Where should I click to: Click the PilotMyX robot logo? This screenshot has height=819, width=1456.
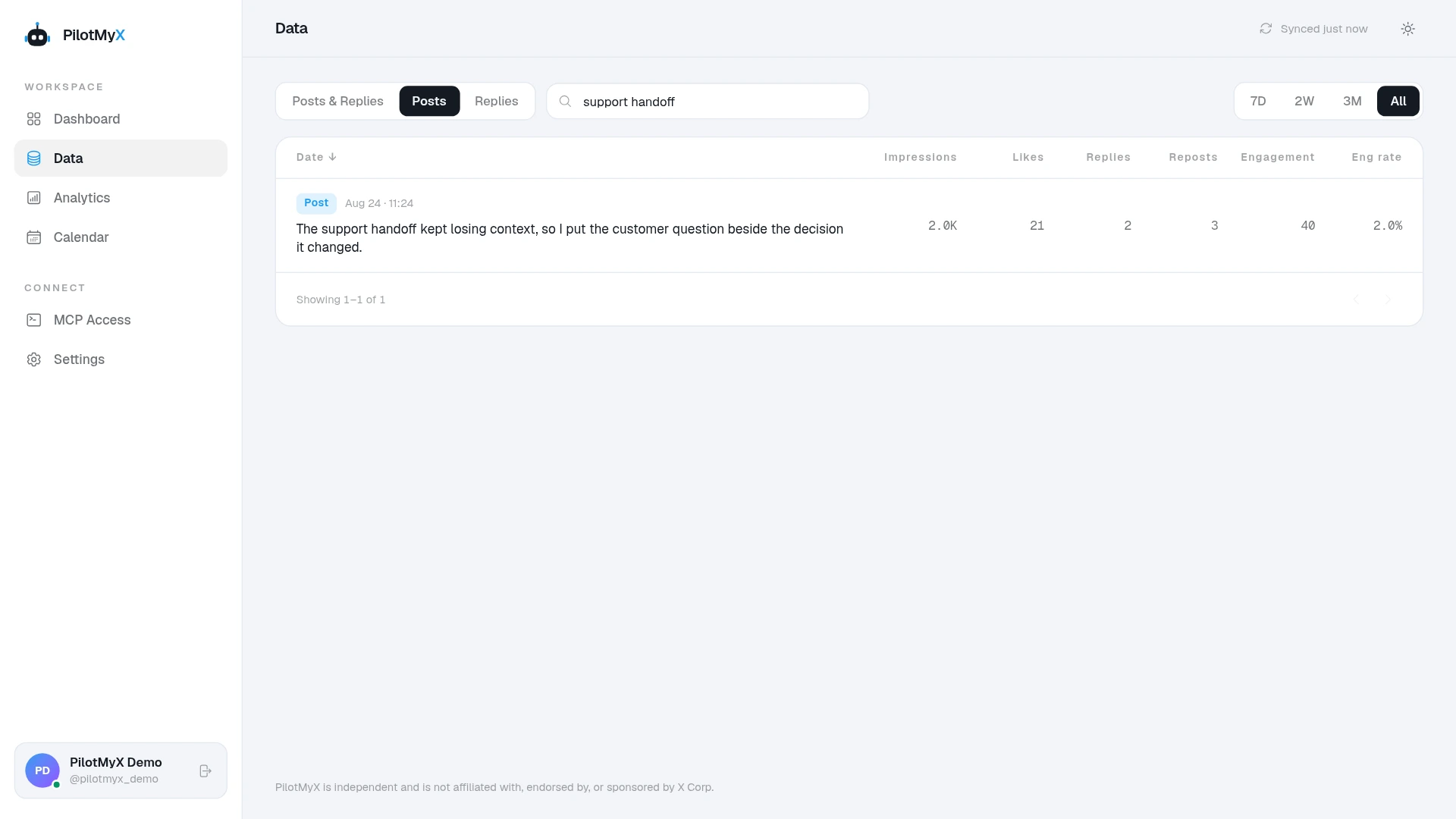tap(37, 35)
